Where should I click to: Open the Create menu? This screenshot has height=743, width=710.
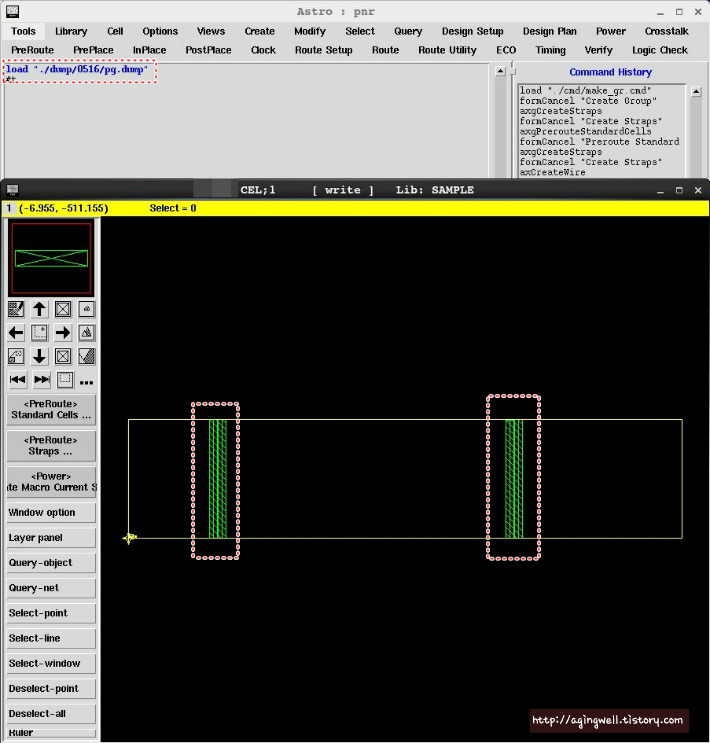coord(260,31)
